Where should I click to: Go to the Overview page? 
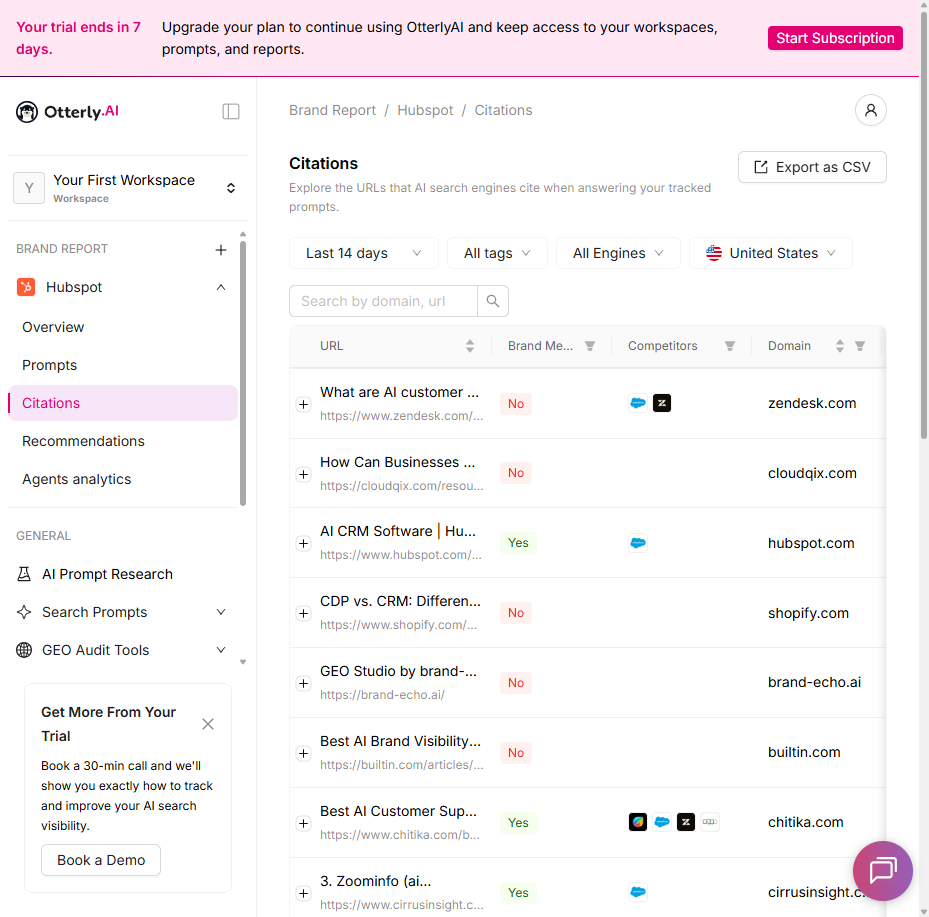click(x=53, y=327)
